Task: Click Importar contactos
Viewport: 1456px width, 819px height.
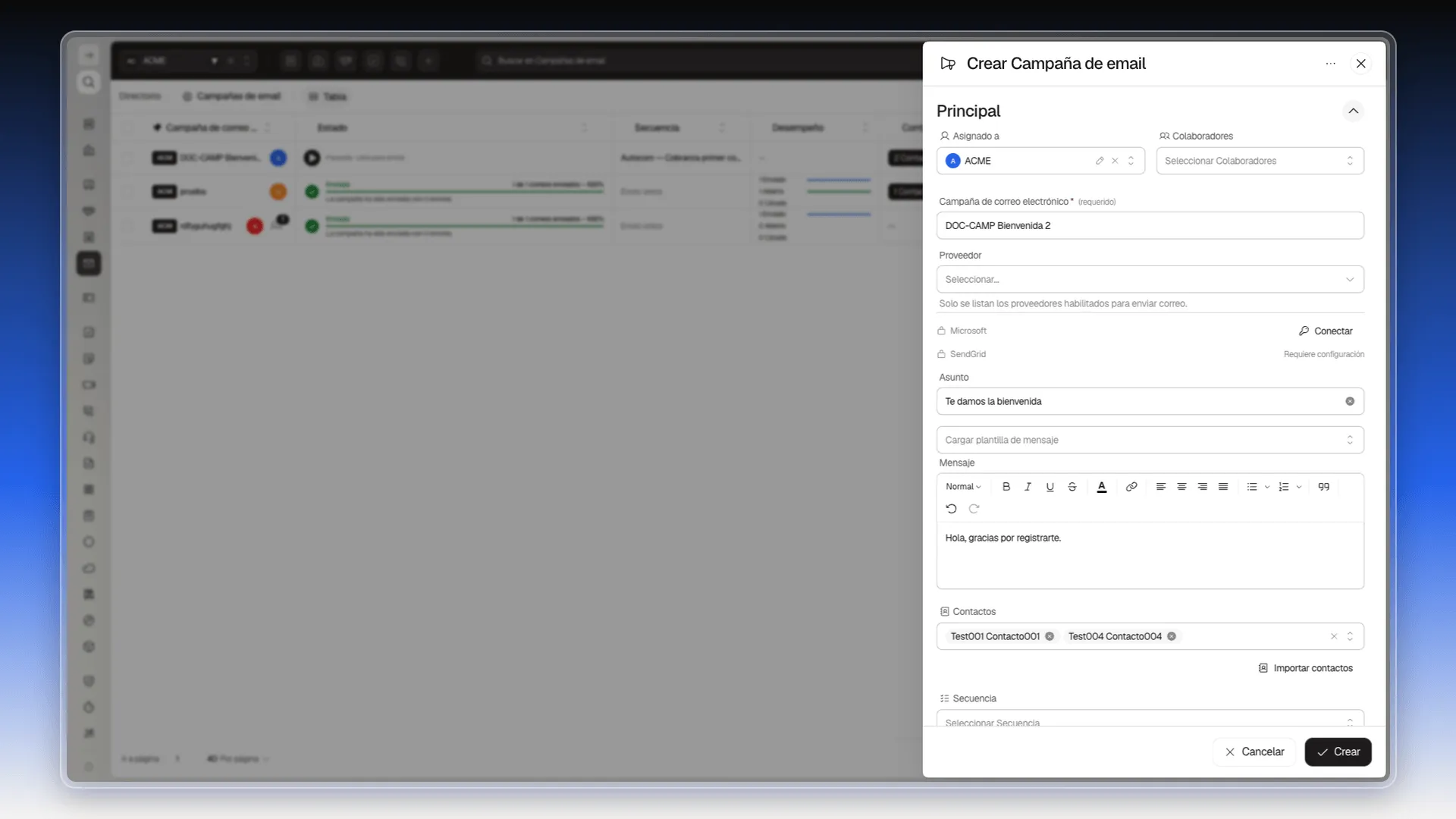Action: [1306, 668]
